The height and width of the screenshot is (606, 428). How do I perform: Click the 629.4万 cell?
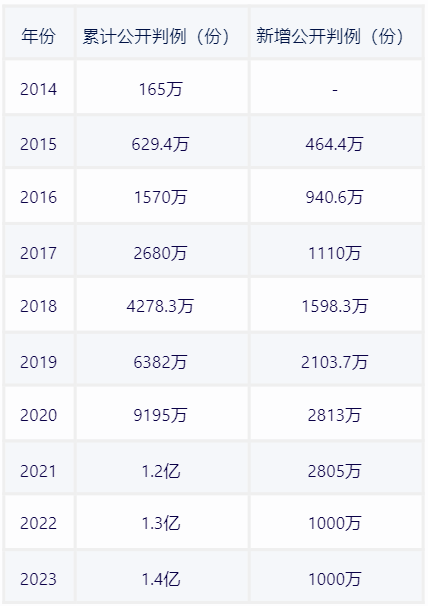point(162,142)
